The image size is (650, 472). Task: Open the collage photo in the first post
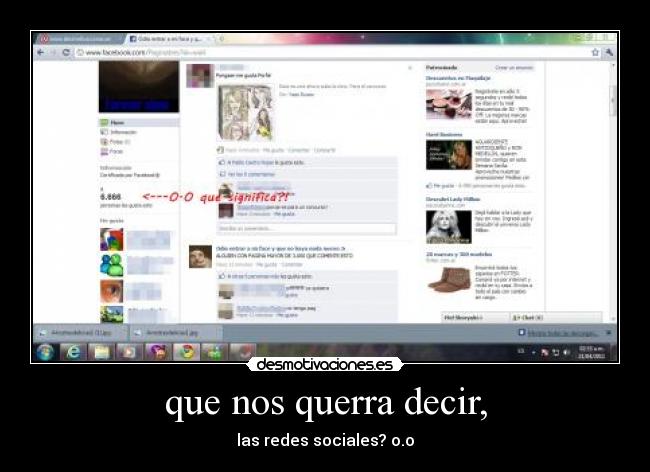click(246, 113)
